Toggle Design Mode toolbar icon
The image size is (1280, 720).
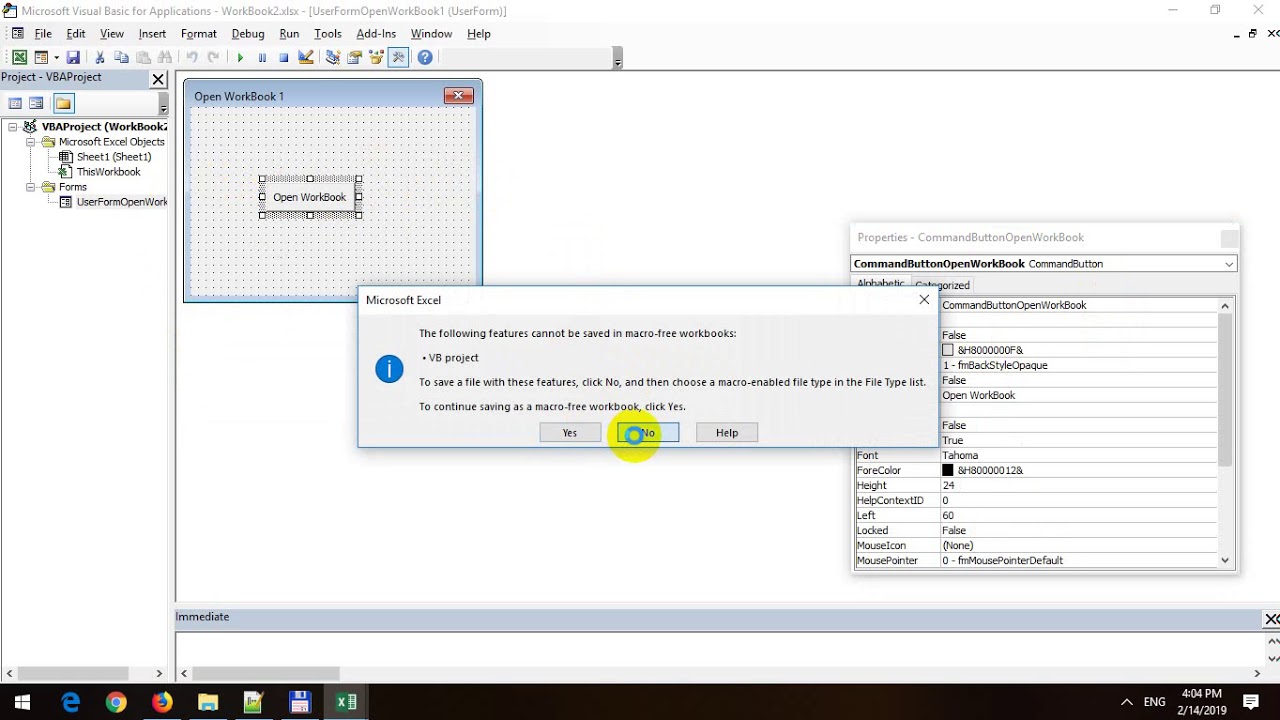[306, 58]
